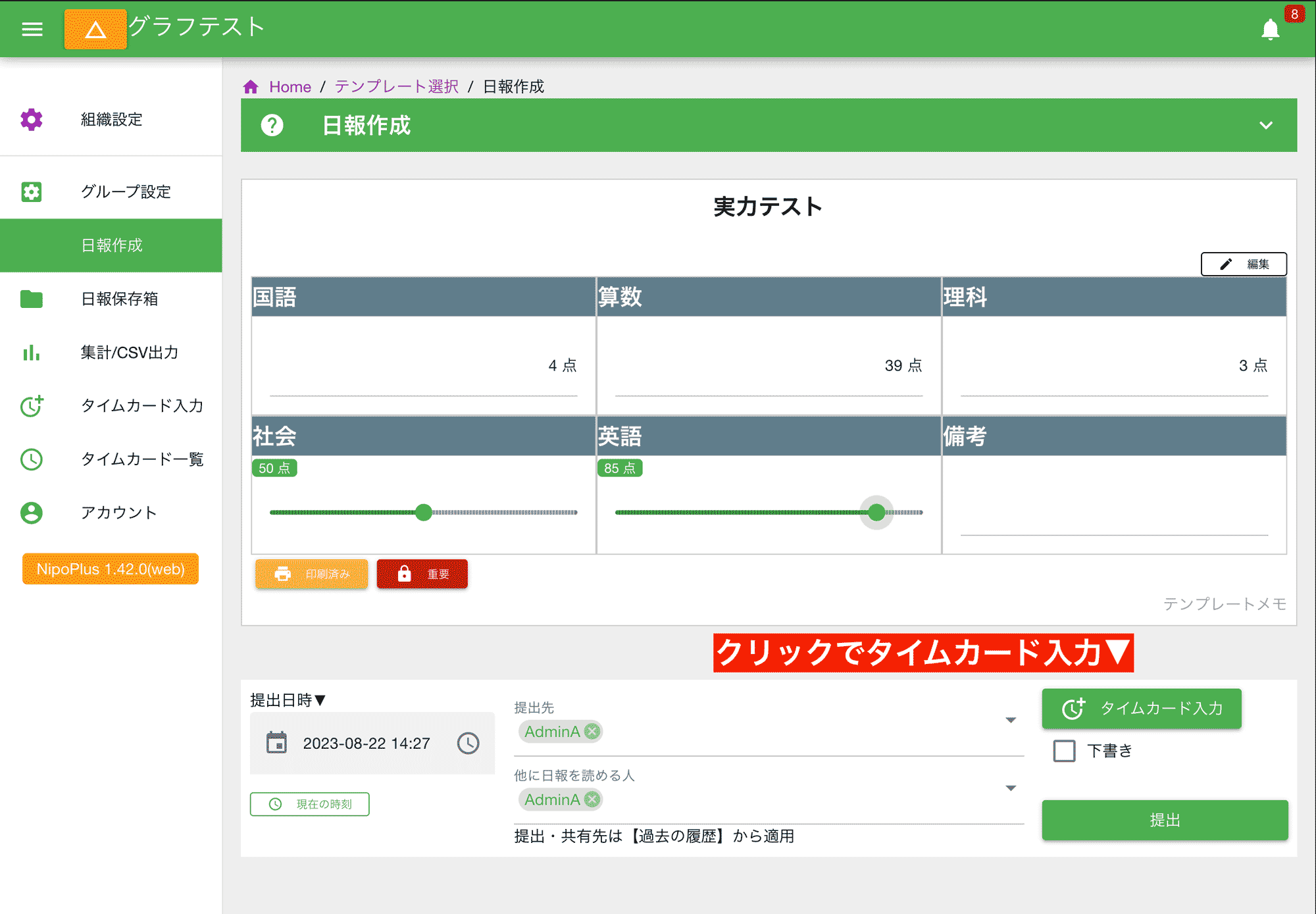The image size is (1316, 914).
Task: Click the タイムカード入力 clock-plus icon
Action: 31,407
